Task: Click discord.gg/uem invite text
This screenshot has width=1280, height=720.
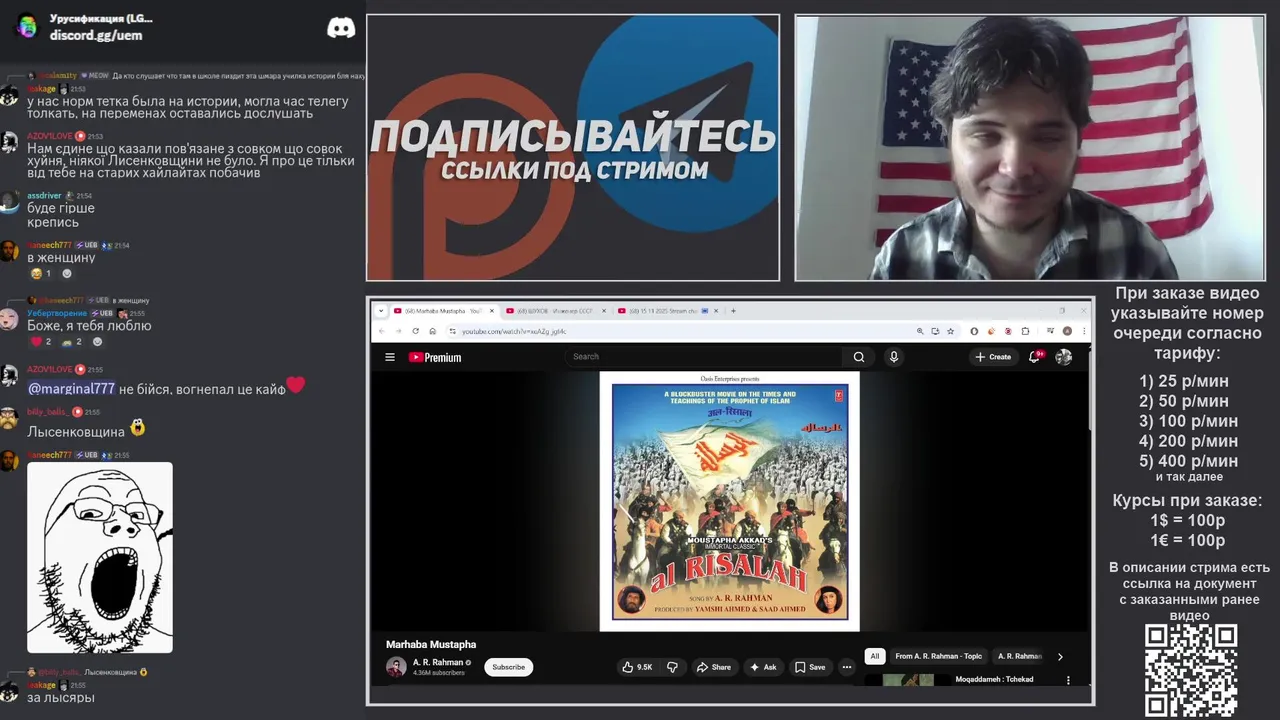Action: (x=96, y=35)
